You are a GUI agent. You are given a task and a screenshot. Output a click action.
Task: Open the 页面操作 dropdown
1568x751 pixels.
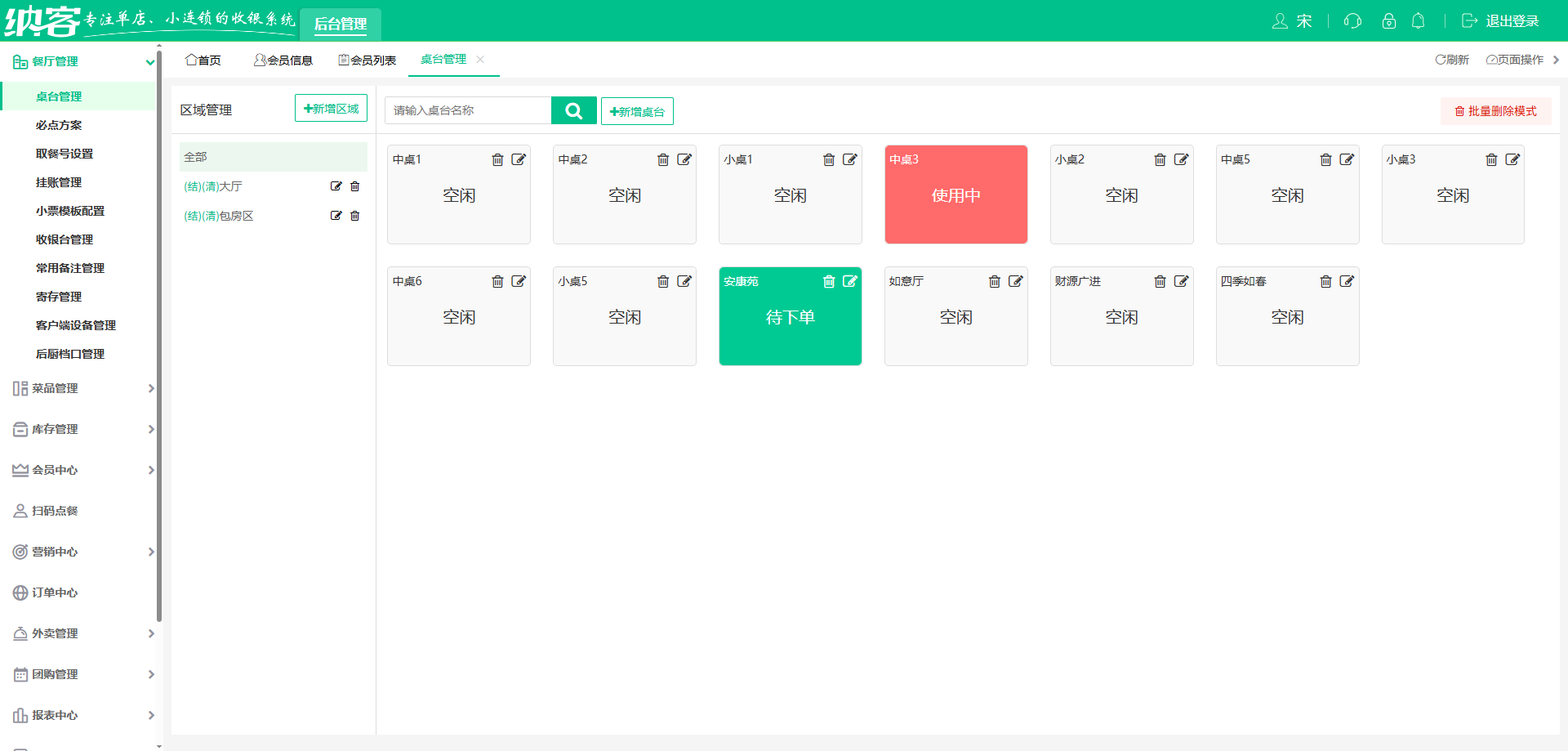click(1515, 60)
